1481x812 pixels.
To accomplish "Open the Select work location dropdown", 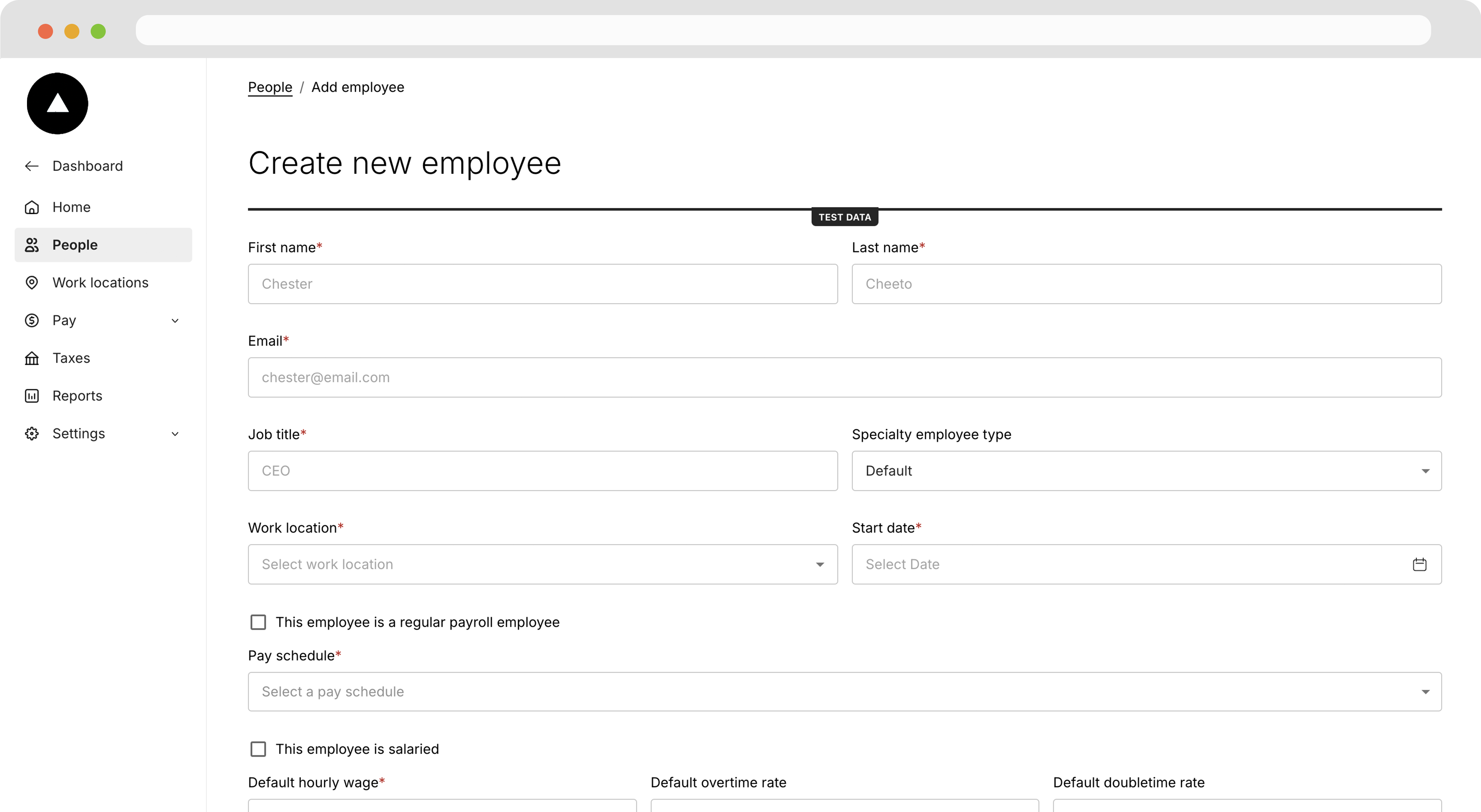I will click(x=543, y=564).
